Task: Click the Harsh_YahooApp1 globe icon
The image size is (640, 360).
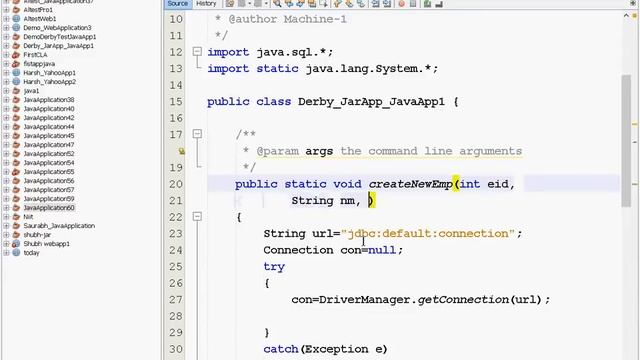Action: (16, 73)
